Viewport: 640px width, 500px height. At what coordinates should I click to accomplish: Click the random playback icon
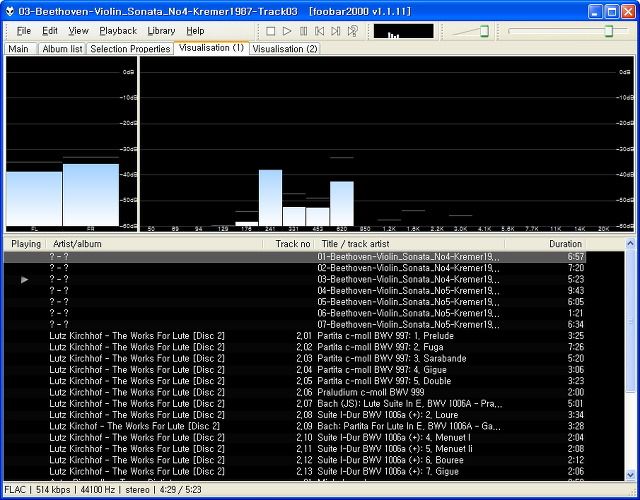coord(353,31)
